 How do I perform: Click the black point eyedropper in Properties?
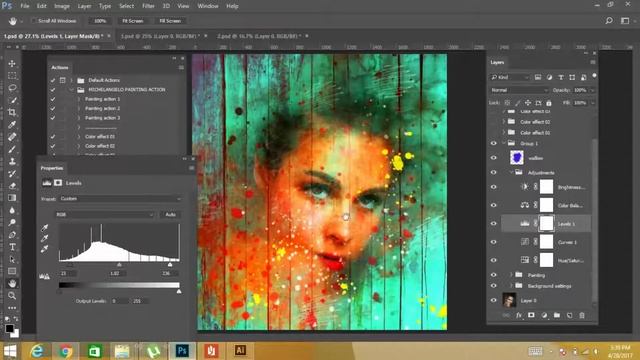[44, 228]
